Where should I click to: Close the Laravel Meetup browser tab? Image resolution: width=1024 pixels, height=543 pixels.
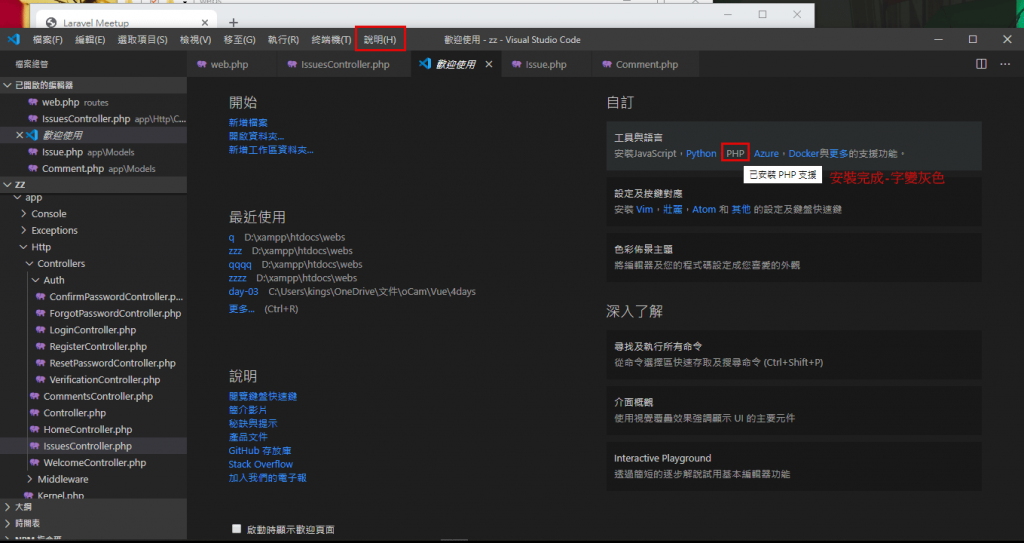tap(204, 22)
